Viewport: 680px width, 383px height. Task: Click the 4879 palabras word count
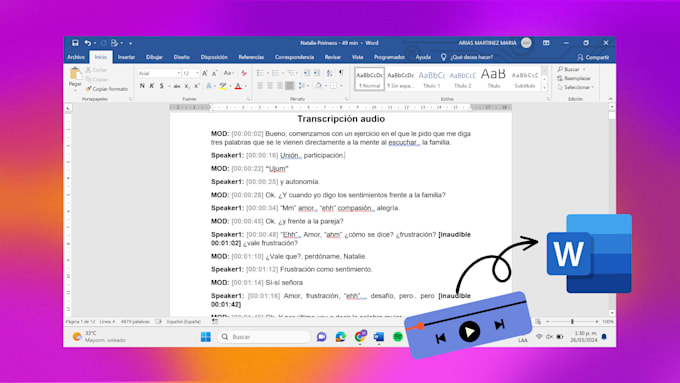[x=135, y=322]
